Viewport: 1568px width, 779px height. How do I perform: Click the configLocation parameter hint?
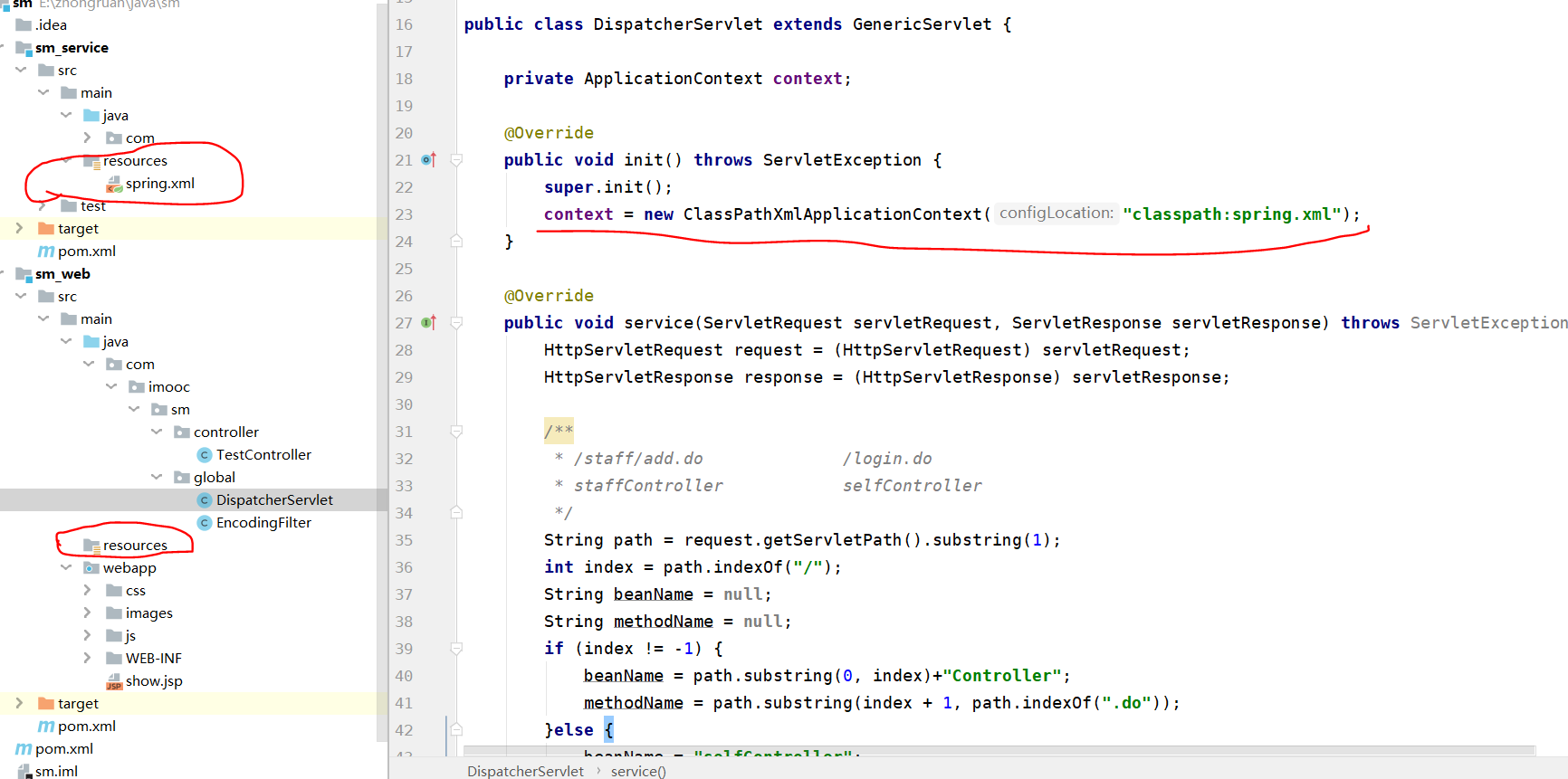pyautogui.click(x=1056, y=214)
